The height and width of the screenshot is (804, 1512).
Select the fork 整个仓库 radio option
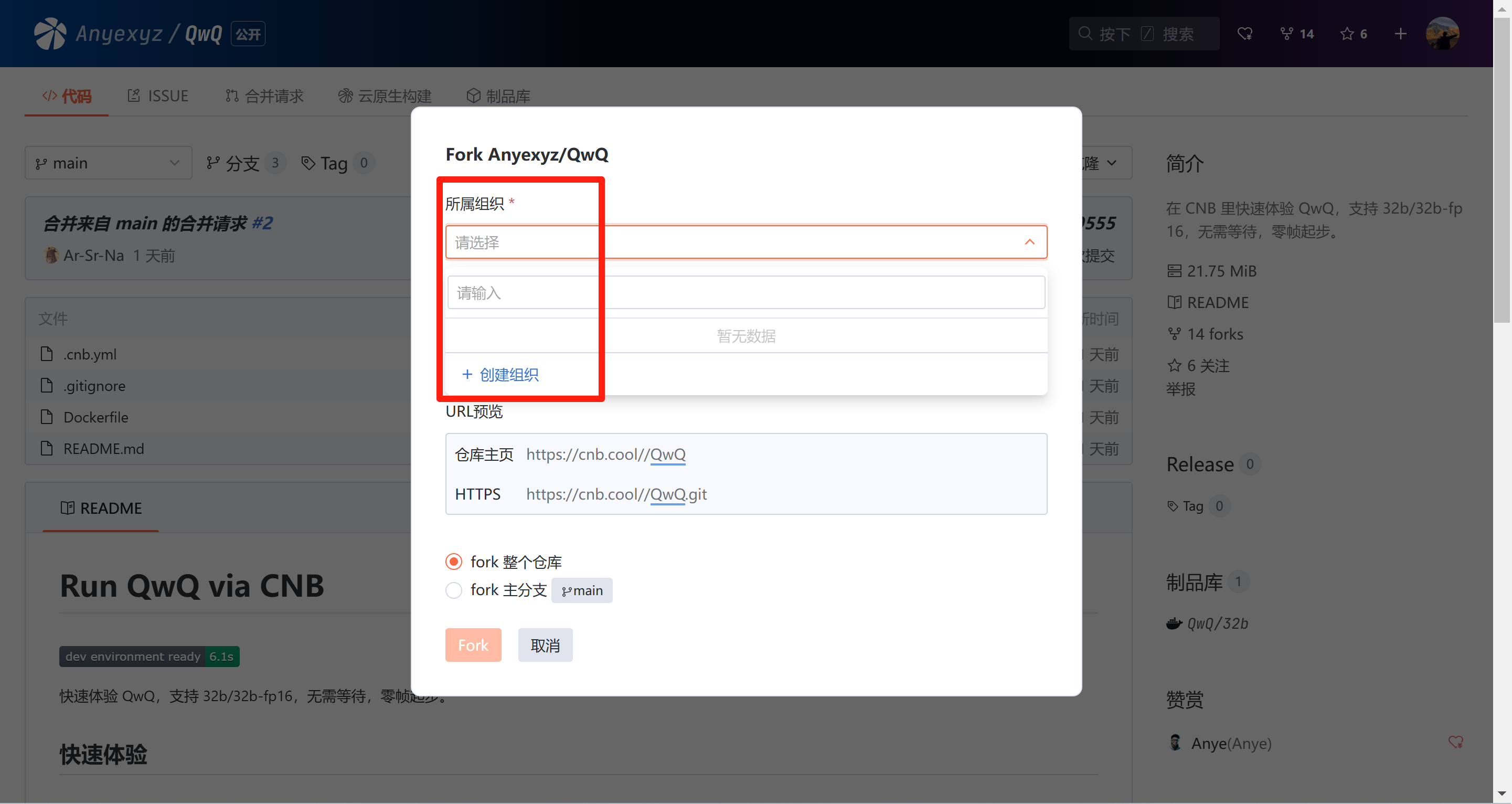coord(454,562)
